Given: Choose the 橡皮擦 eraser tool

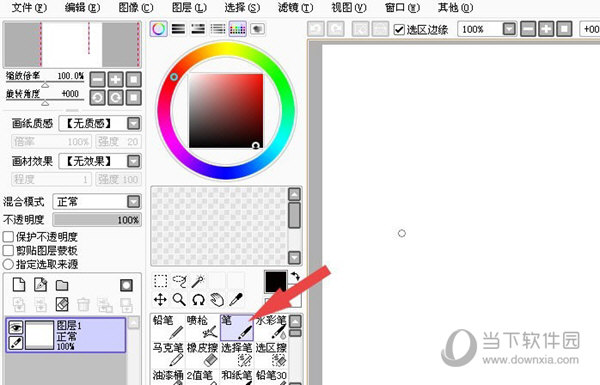Looking at the screenshot, I should pyautogui.click(x=202, y=354).
